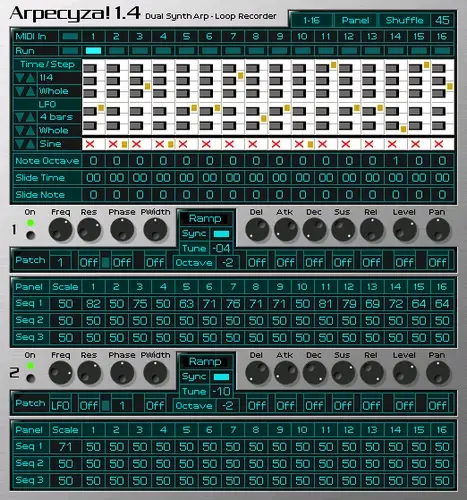467x500 pixels.
Task: Click synth 1 Seq 1 step 1 value 82
Action: 93,304
